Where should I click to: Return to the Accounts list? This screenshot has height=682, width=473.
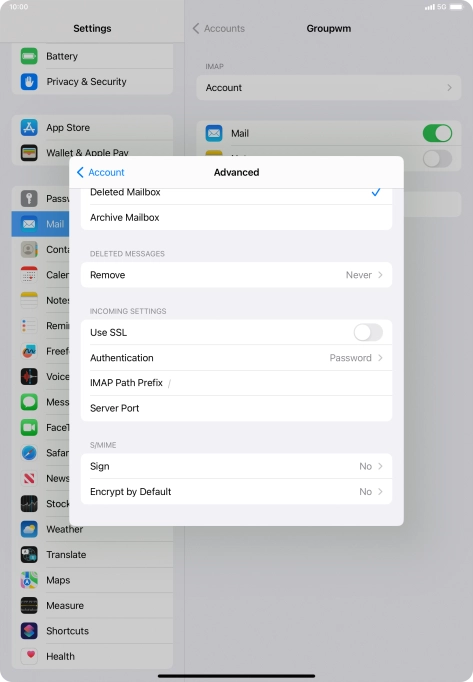click(x=219, y=28)
